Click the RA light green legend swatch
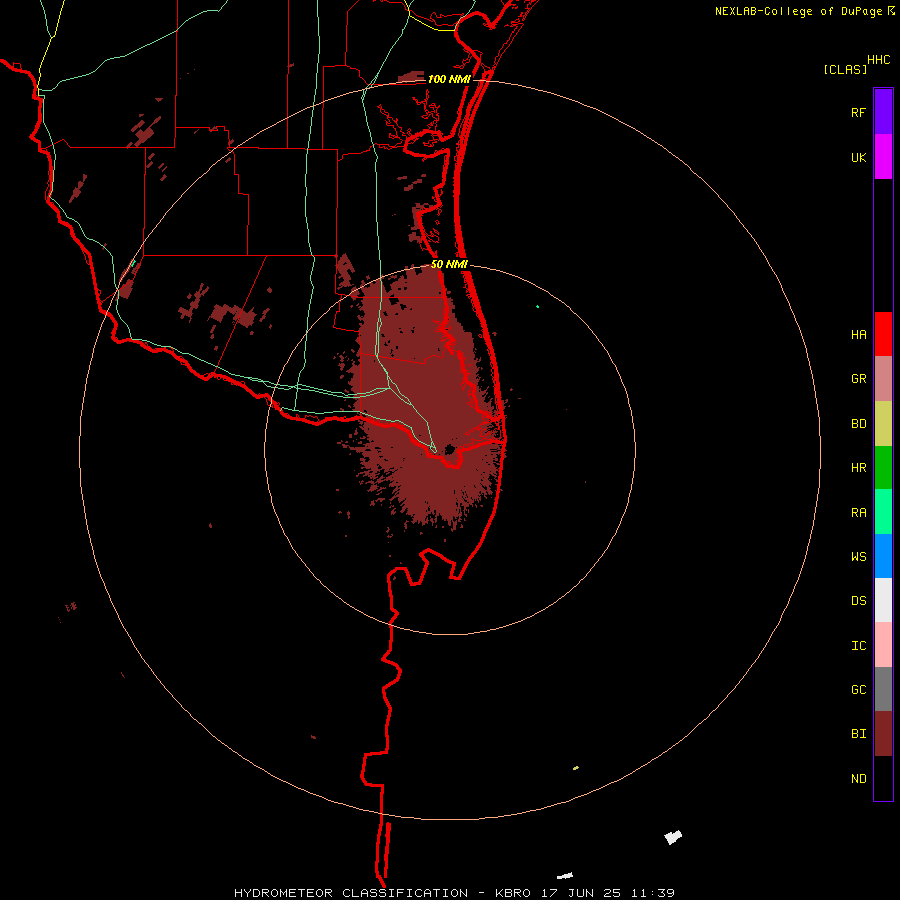Screen dimensions: 900x900 [883, 512]
